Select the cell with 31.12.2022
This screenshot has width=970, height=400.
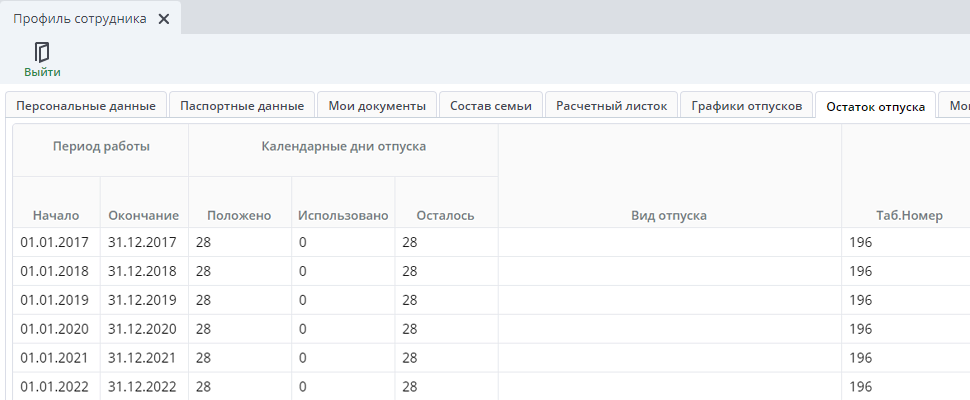click(144, 386)
